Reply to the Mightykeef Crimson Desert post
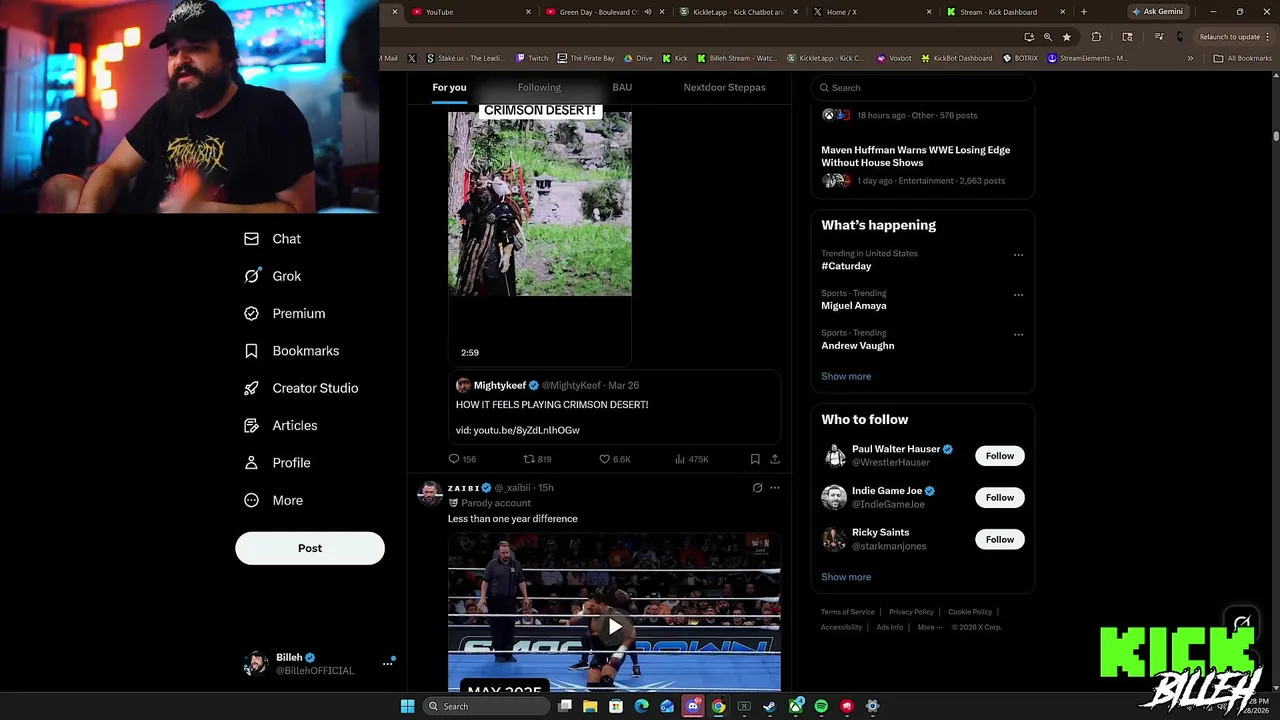The height and width of the screenshot is (720, 1280). (462, 459)
